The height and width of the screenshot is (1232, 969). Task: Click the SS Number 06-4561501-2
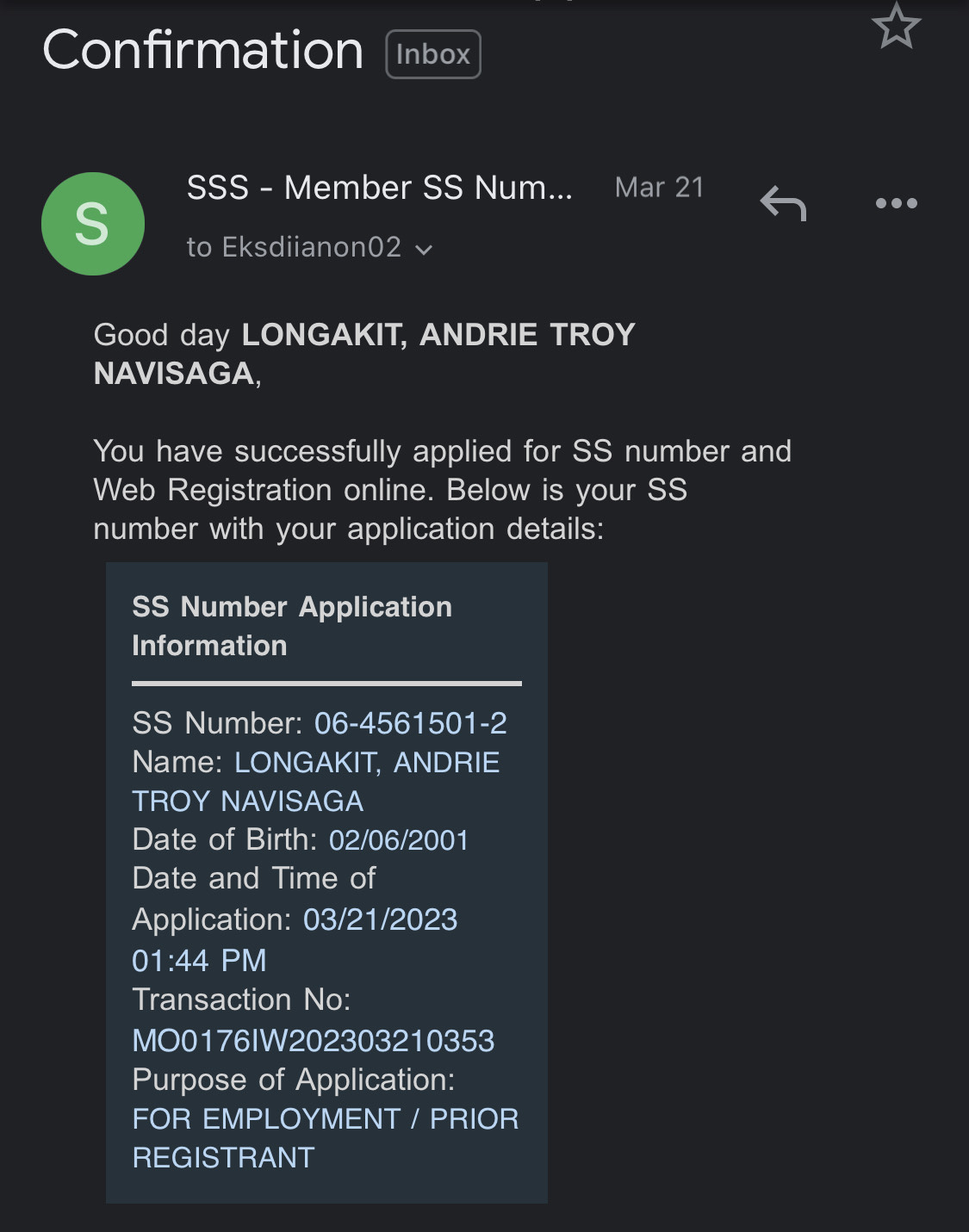pyautogui.click(x=410, y=723)
